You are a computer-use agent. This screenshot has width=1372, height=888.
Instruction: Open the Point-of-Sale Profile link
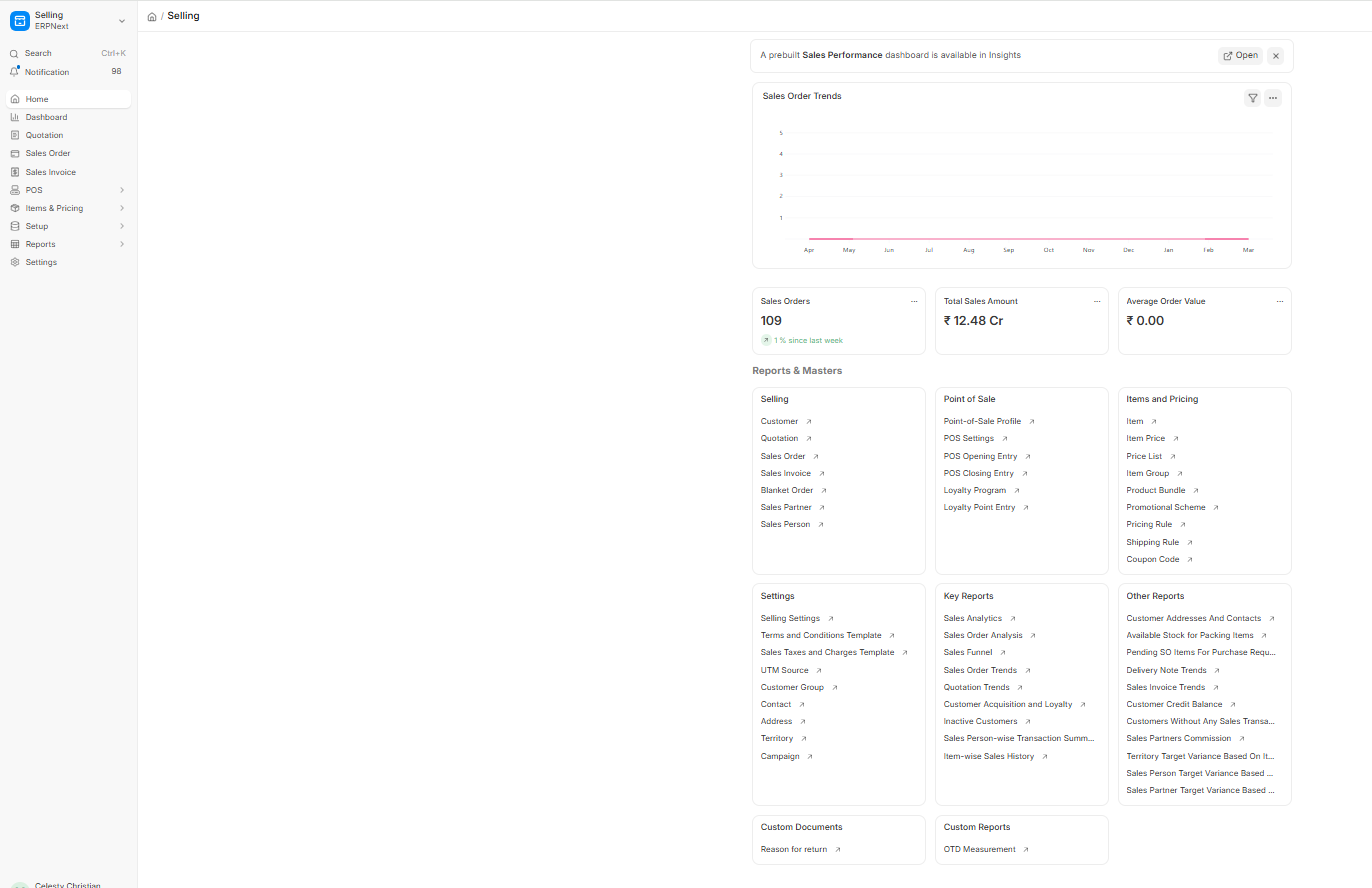pos(982,422)
